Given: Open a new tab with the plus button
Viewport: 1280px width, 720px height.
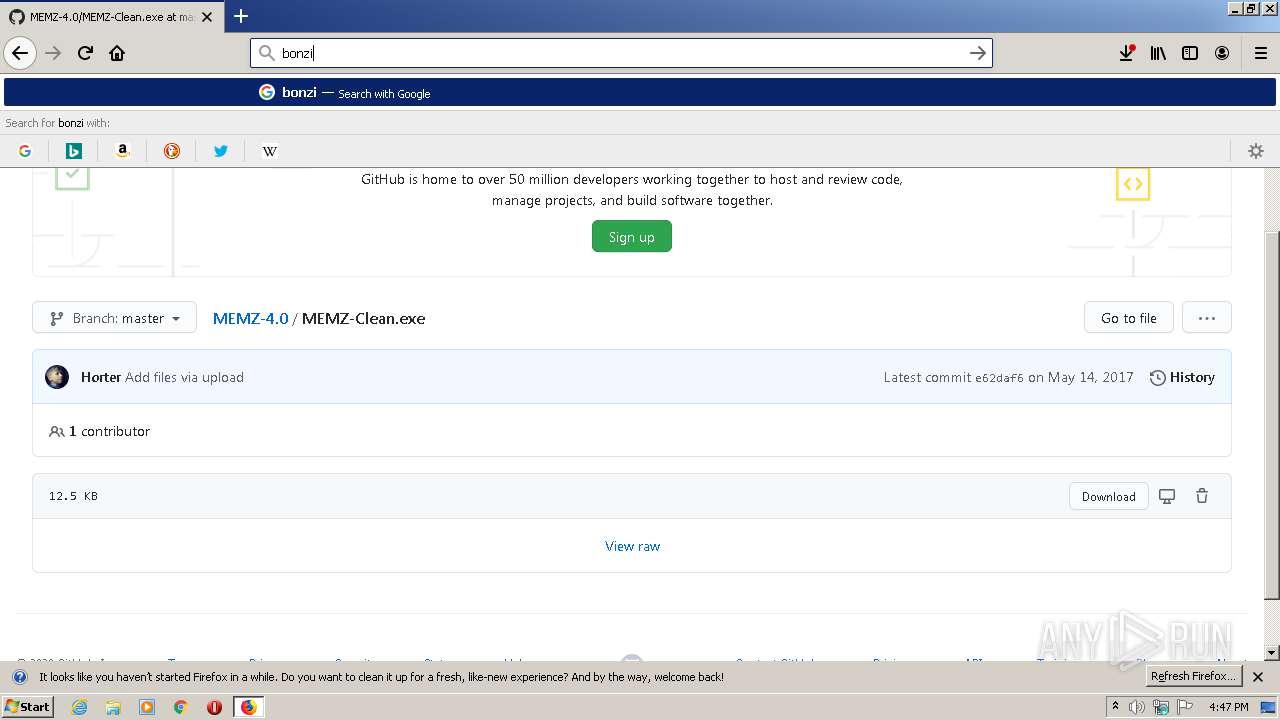Looking at the screenshot, I should [241, 16].
